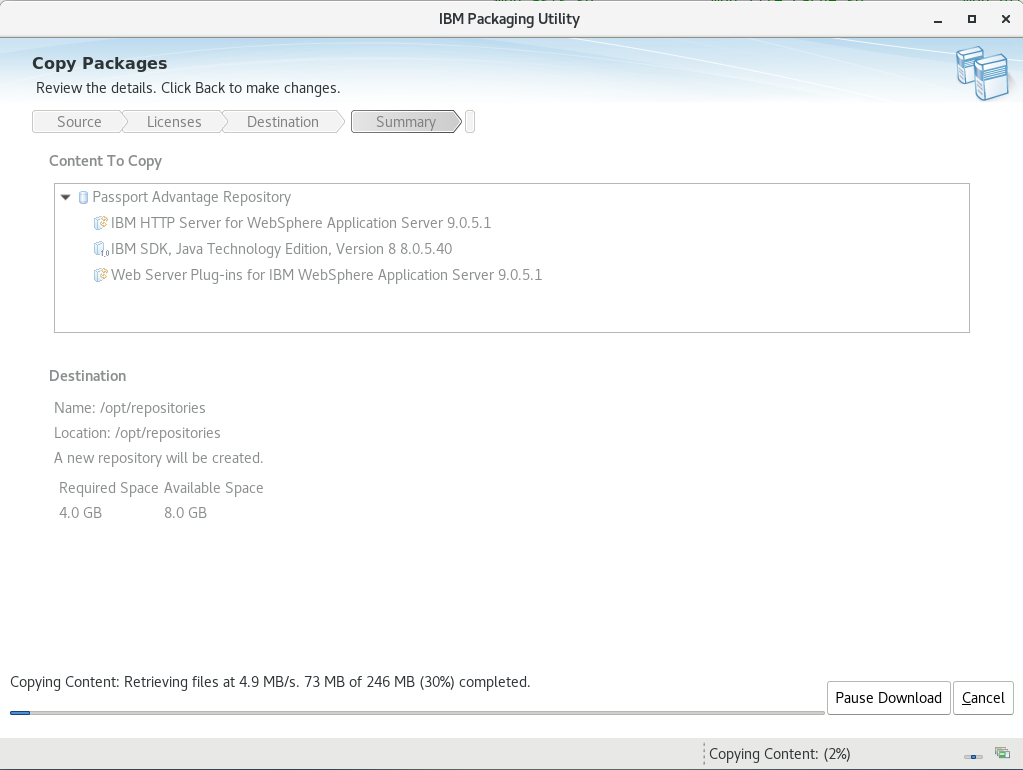
Task: Click the 'Content To Copy' heading
Action: pos(106,161)
